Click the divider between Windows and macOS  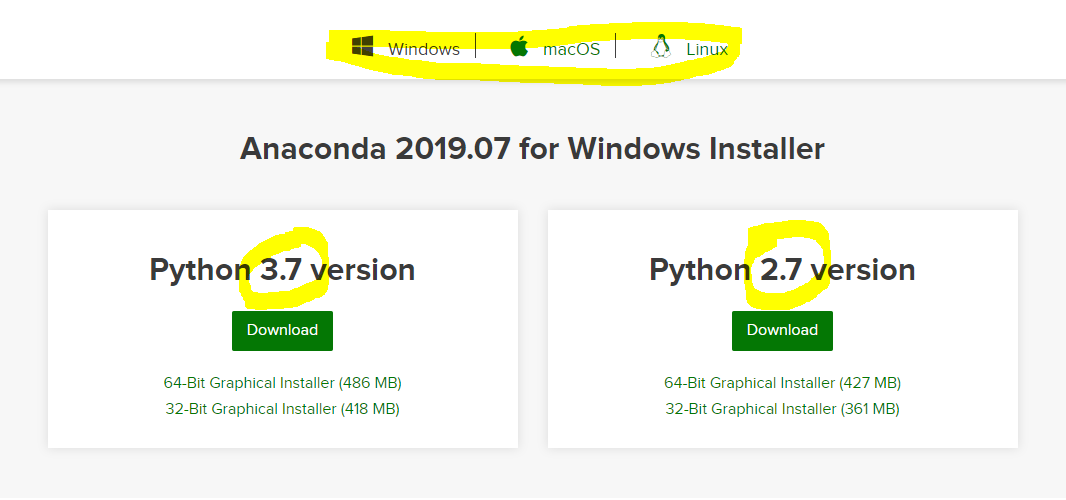tap(476, 47)
